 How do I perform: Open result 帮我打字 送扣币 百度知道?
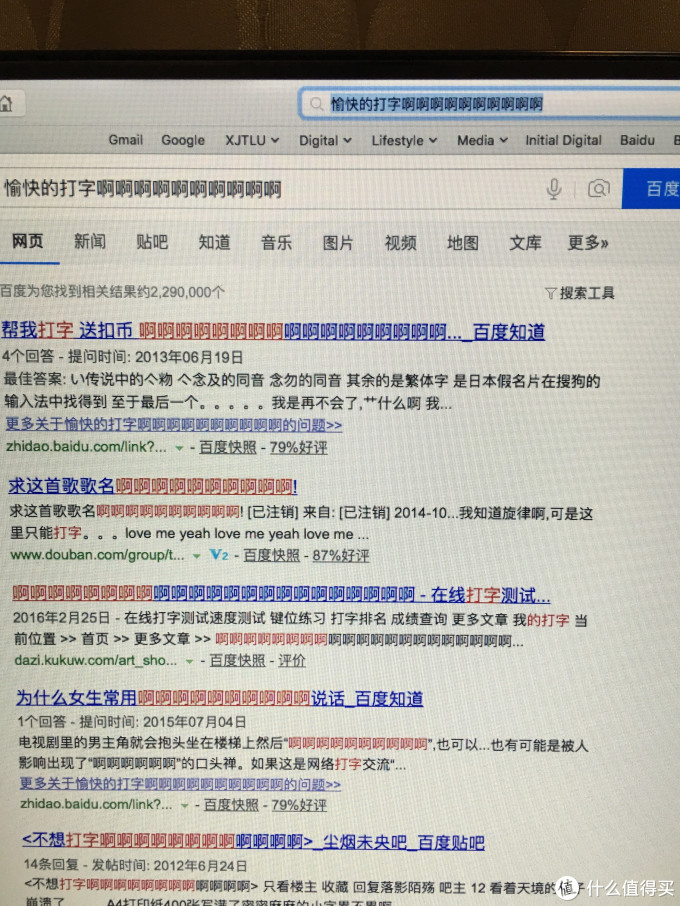273,331
